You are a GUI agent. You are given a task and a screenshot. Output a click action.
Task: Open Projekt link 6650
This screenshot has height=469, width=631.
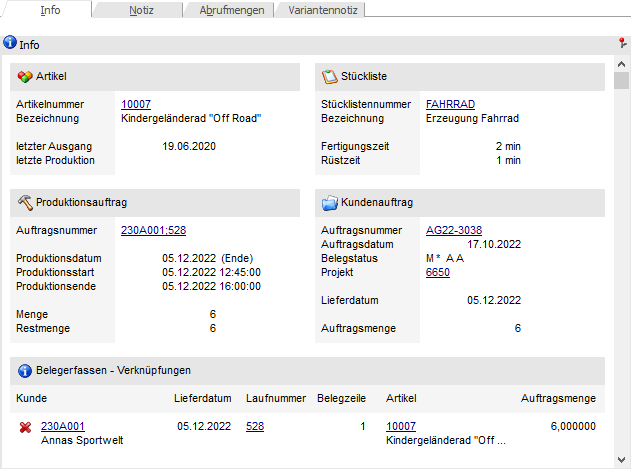437,272
